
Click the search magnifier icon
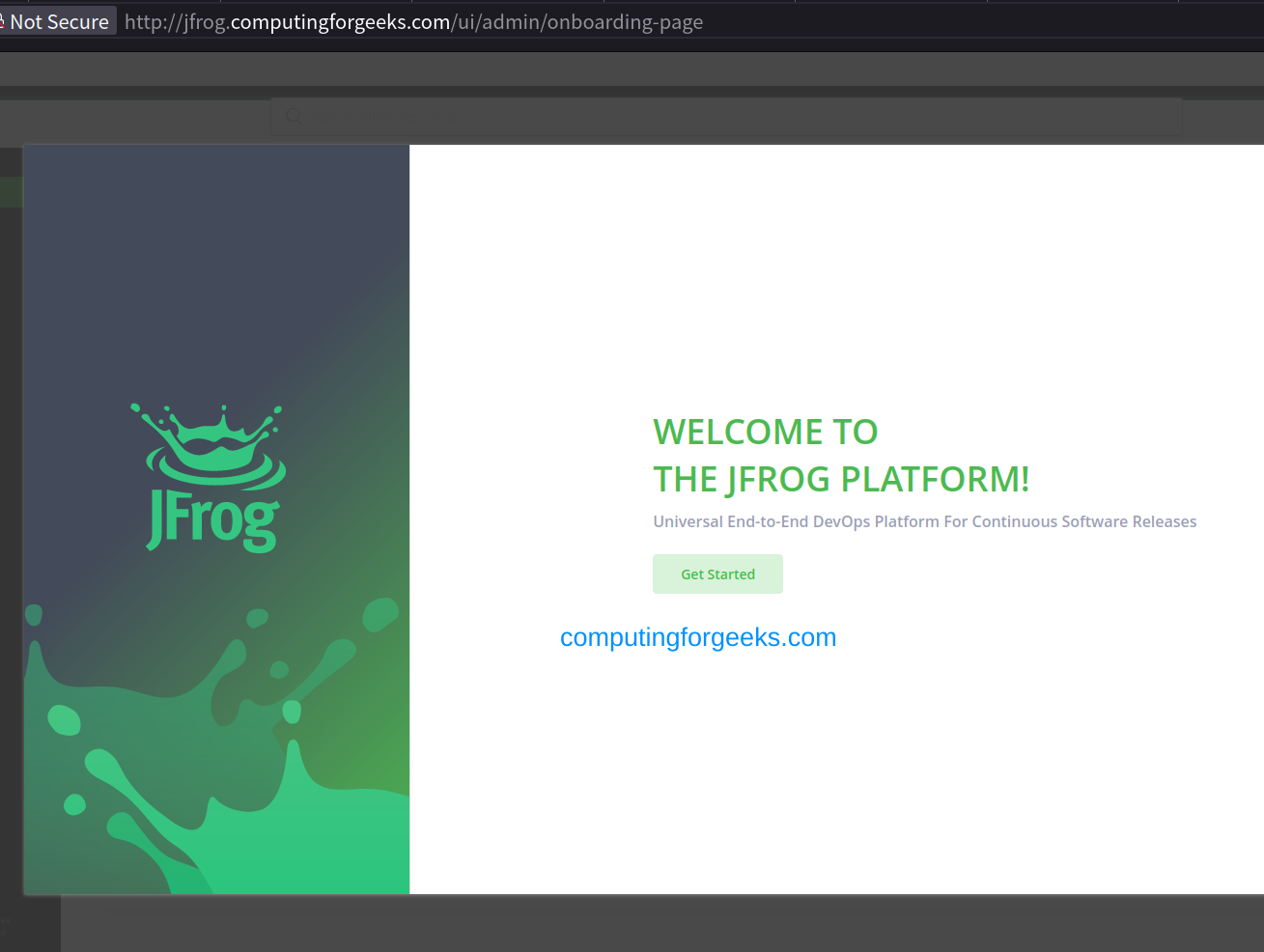(x=293, y=115)
